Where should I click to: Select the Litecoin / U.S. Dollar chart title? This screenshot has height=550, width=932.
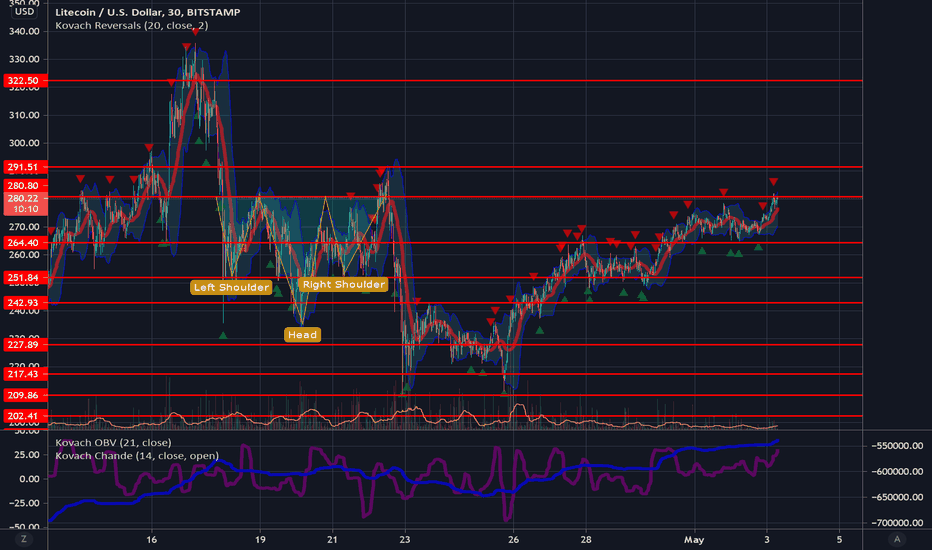[147, 12]
